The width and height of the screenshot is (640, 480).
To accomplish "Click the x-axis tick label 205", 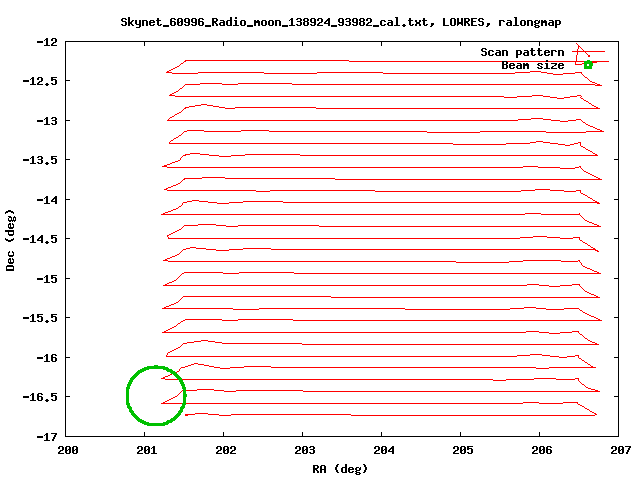I will pyautogui.click(x=463, y=450).
